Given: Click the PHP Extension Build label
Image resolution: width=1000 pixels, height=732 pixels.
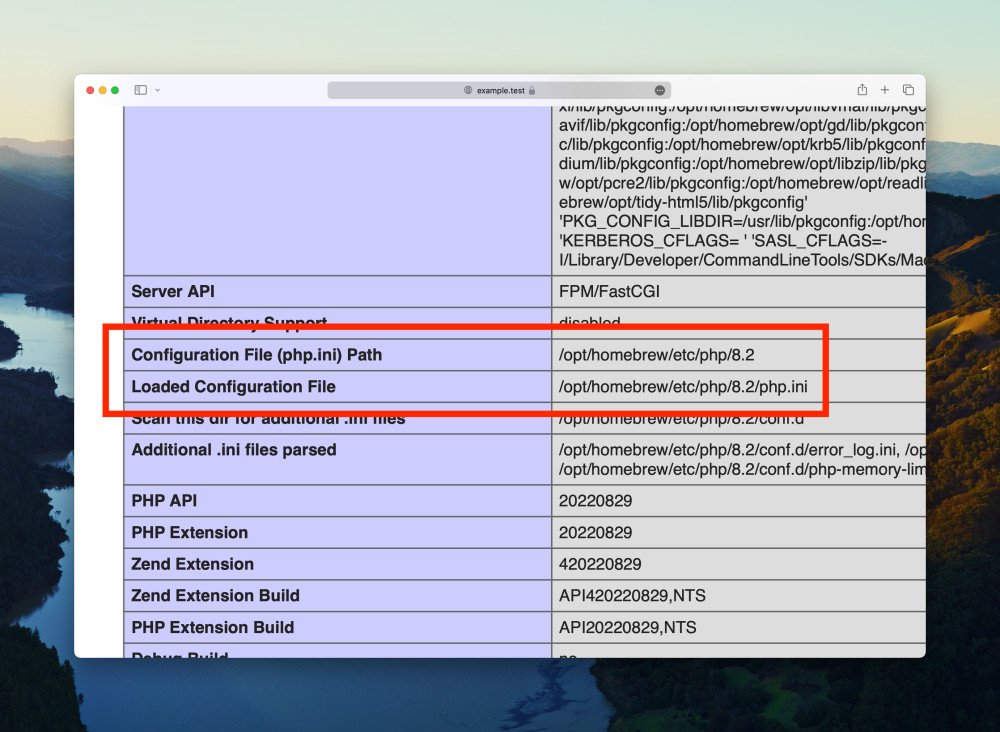Looking at the screenshot, I should pos(213,627).
